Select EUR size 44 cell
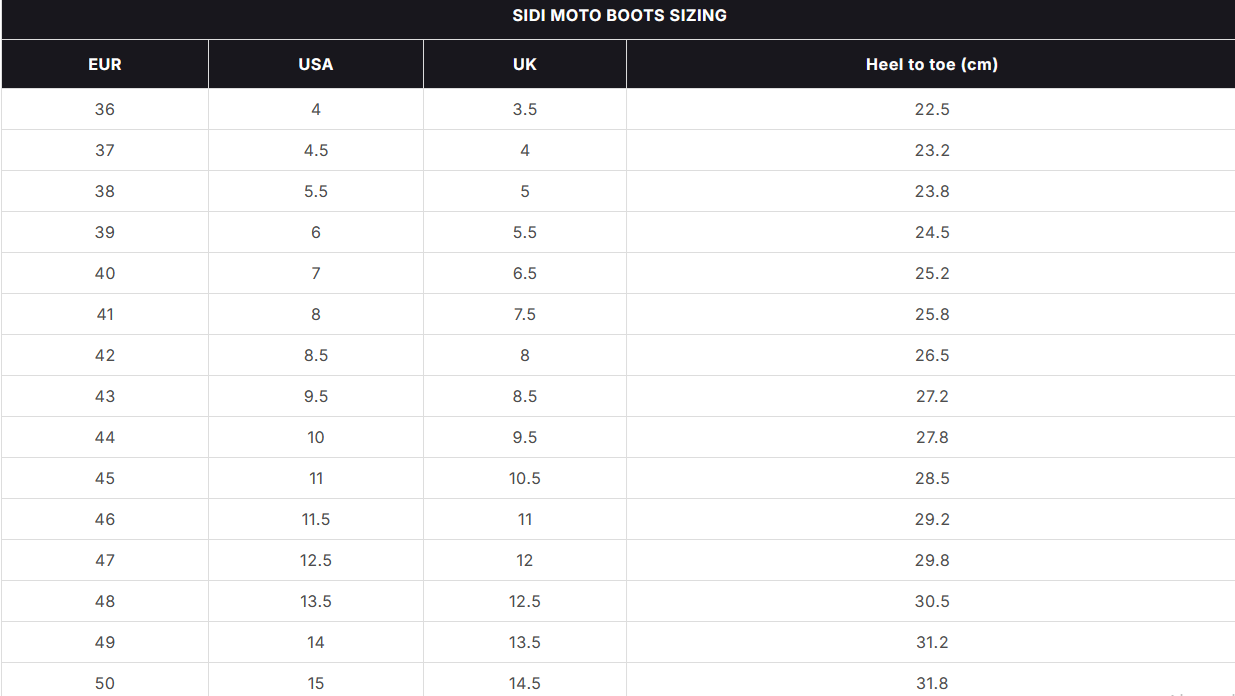1235x696 pixels. click(x=105, y=437)
